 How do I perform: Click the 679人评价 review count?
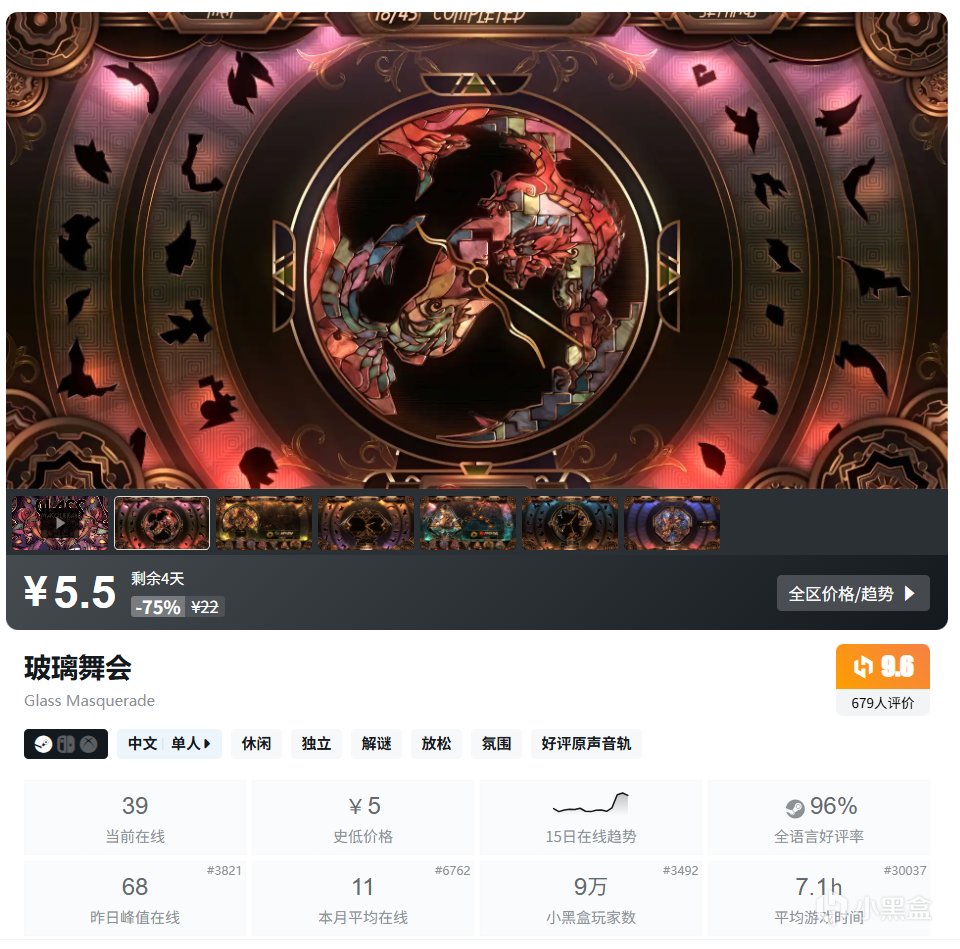pyautogui.click(x=882, y=703)
